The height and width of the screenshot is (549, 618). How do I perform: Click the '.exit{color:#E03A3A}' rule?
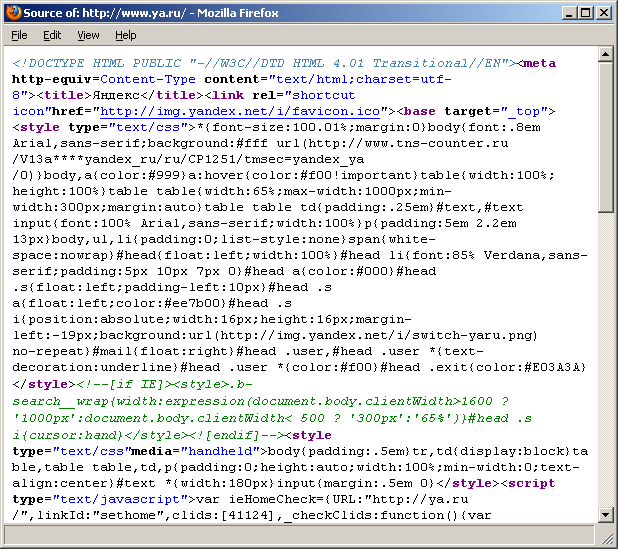508,367
